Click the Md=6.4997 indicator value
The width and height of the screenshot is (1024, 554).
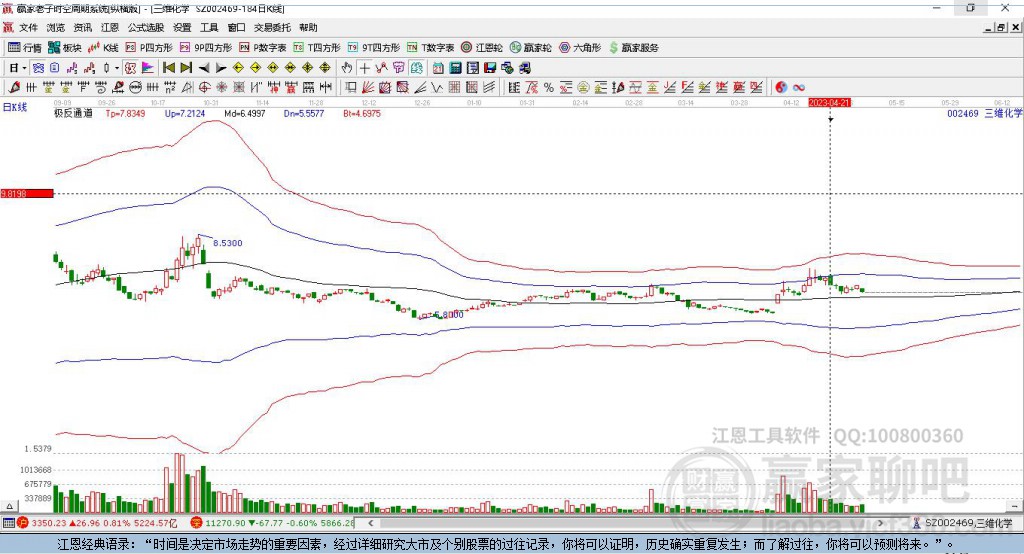(x=245, y=114)
